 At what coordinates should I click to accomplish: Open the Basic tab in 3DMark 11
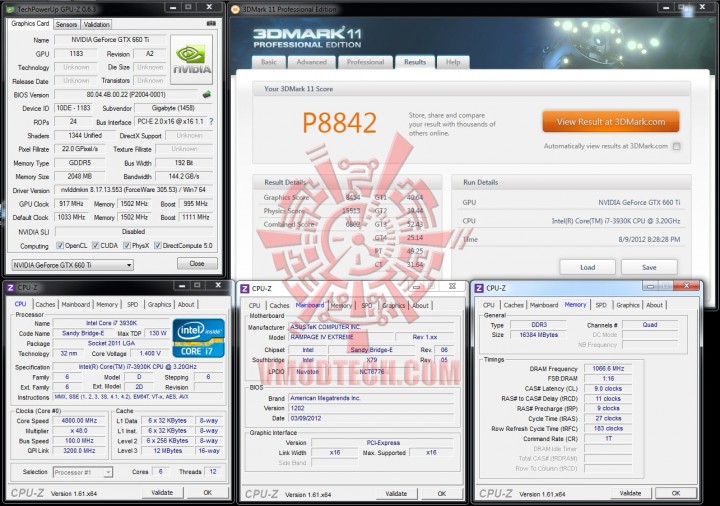coord(269,62)
